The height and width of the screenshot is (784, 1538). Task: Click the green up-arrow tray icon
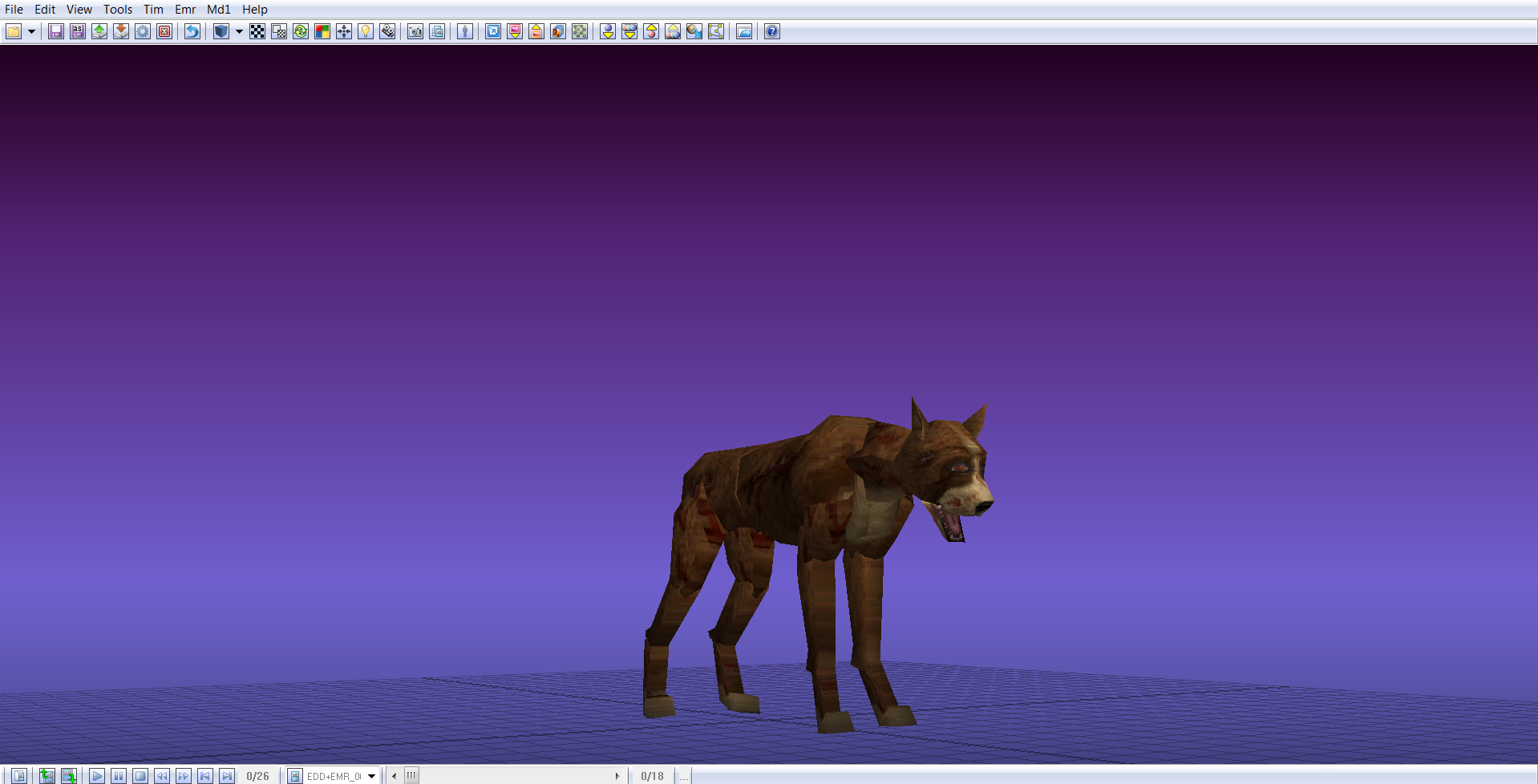point(99,31)
